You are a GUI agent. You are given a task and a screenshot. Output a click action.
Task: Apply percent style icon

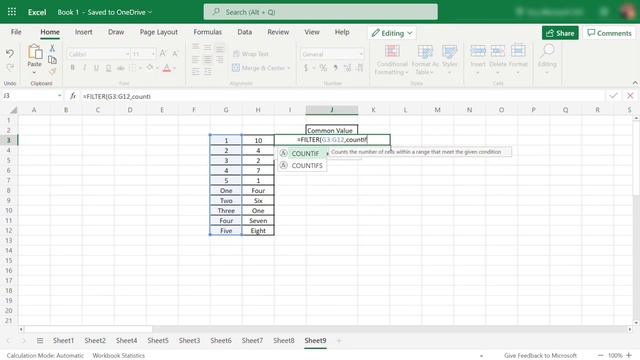(323, 68)
